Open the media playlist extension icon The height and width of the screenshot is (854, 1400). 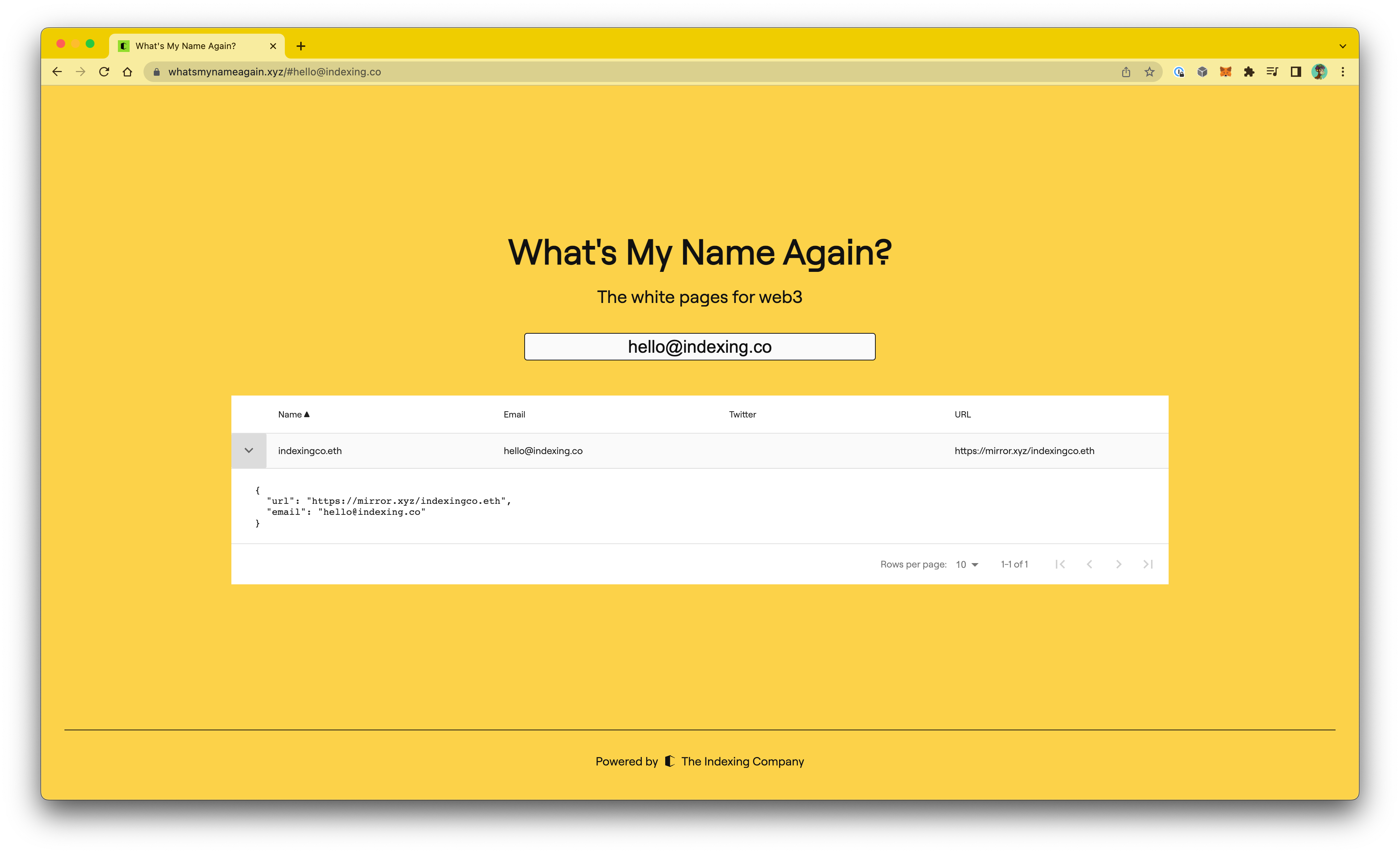click(x=1272, y=72)
